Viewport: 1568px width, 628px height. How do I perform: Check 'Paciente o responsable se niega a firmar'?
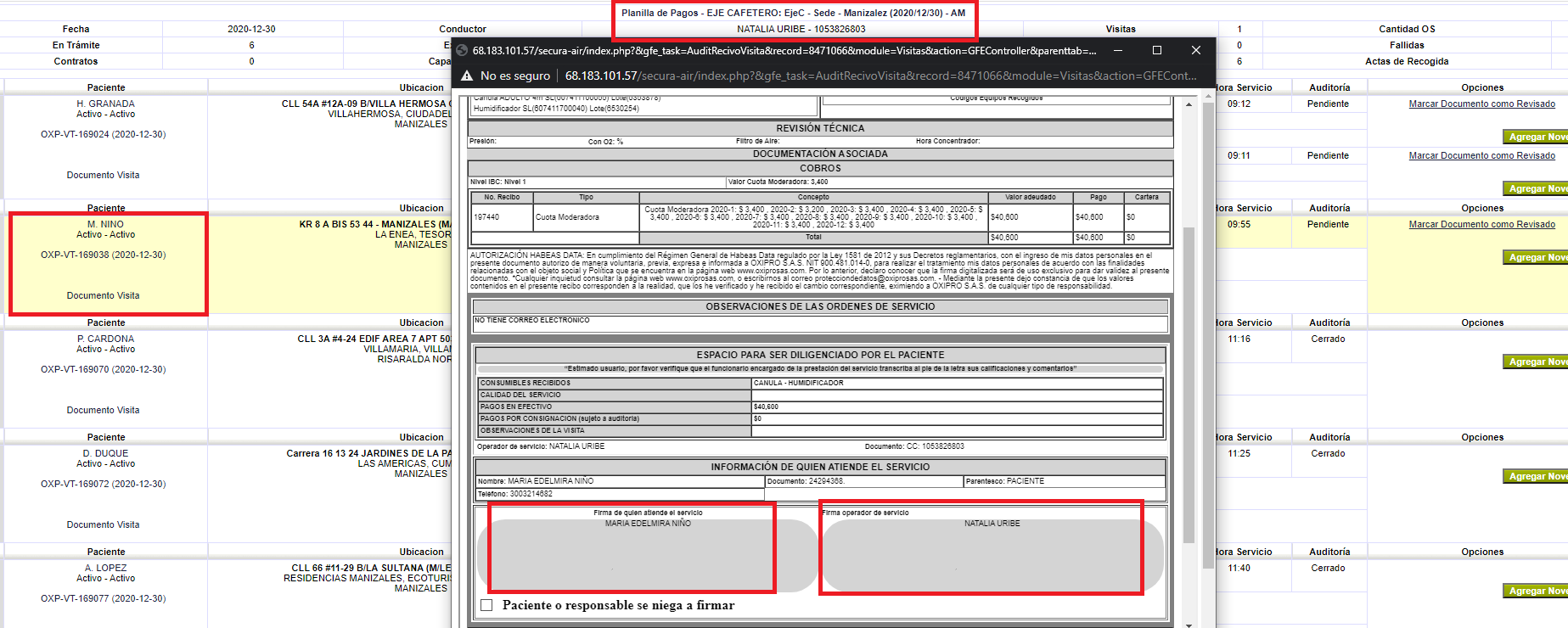[486, 605]
